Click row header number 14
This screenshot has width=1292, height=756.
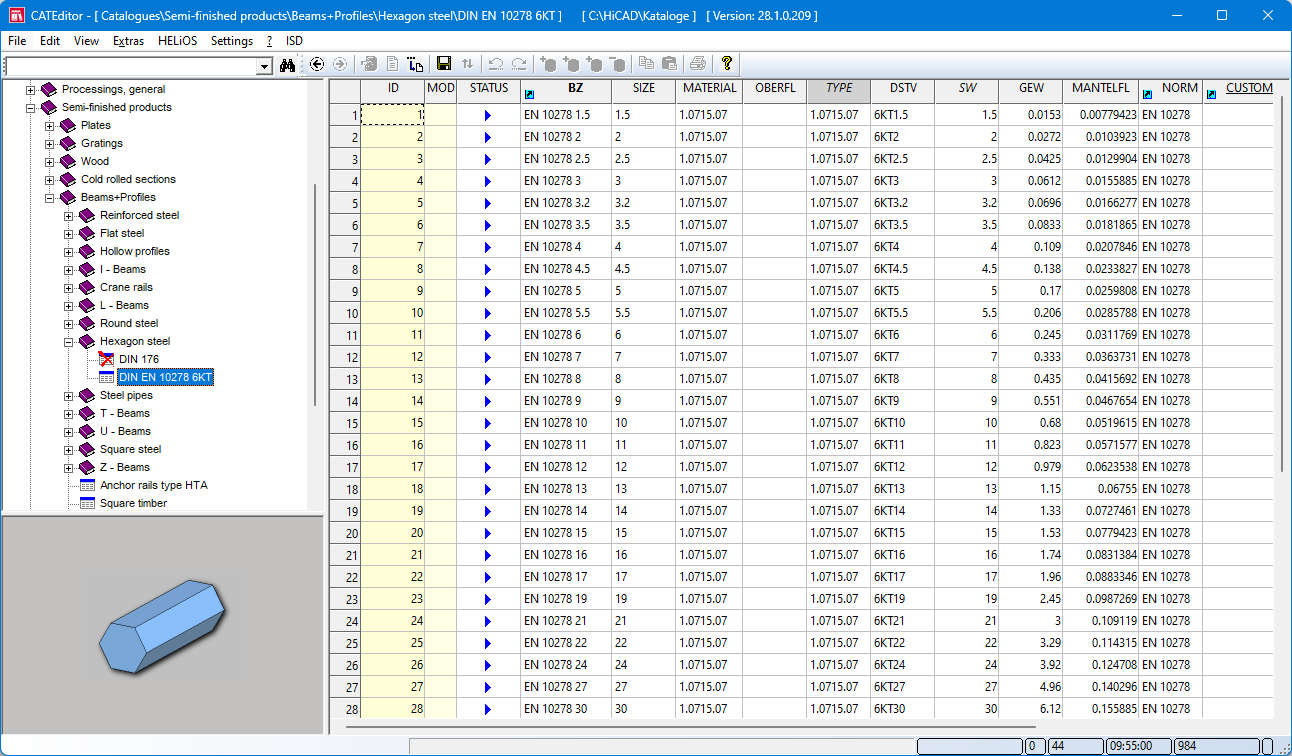pos(345,401)
